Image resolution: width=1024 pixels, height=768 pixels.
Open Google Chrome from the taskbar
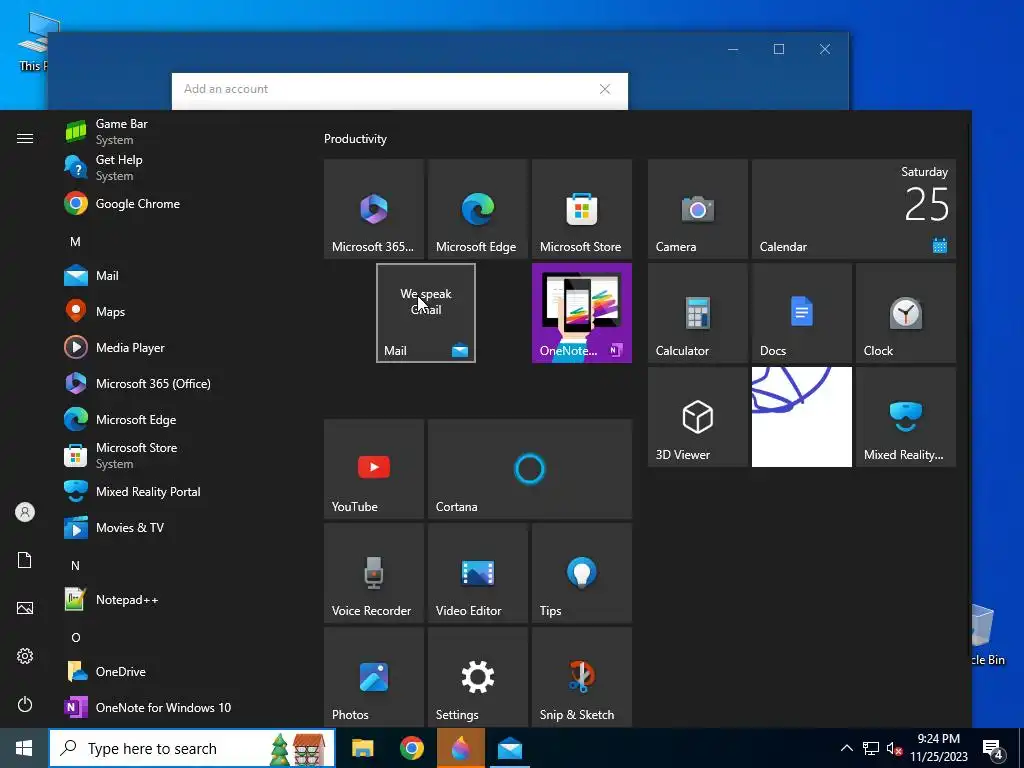point(411,748)
